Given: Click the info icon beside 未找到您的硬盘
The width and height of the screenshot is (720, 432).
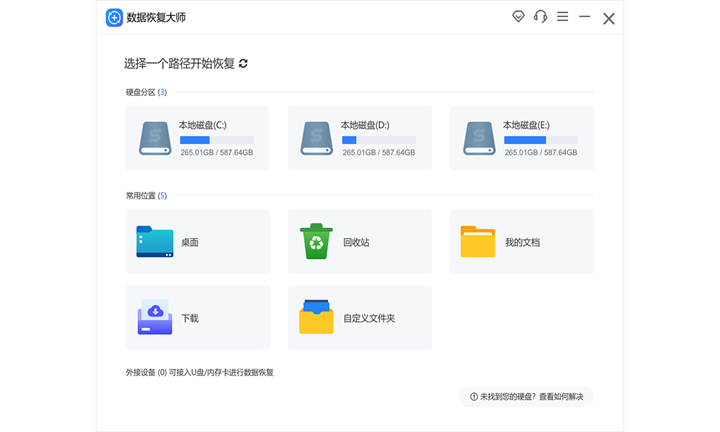Looking at the screenshot, I should (474, 397).
